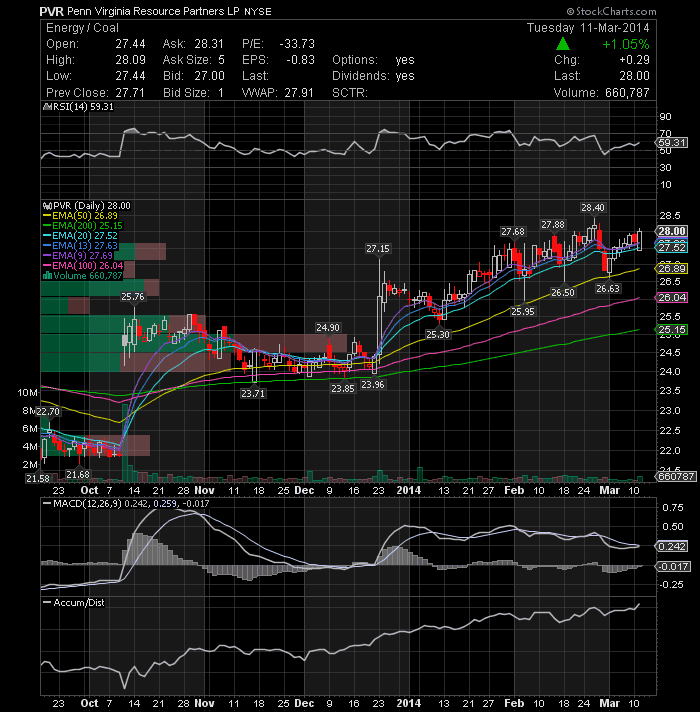Click the Accum/Dist indicator label
This screenshot has height=712, width=700.
tap(74, 603)
